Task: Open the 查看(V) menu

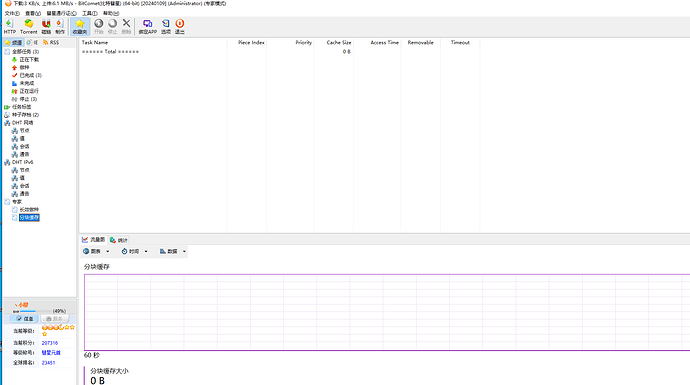Action: pyautogui.click(x=33, y=13)
